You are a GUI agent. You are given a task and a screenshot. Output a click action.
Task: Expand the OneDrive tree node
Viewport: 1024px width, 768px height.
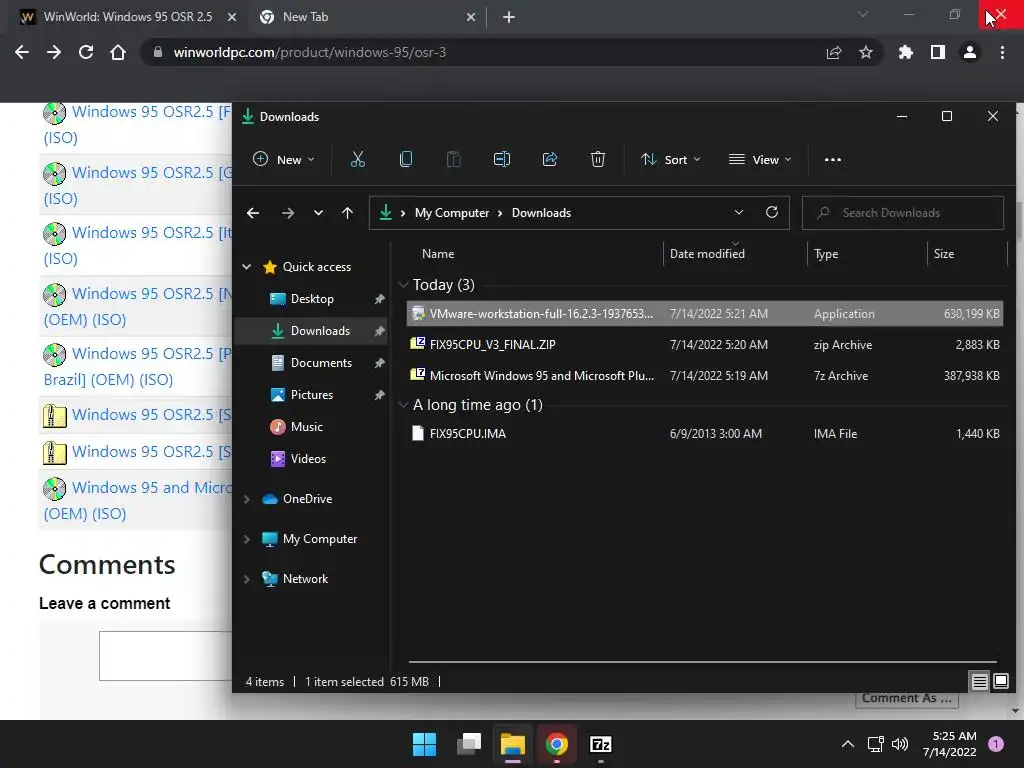pyautogui.click(x=246, y=499)
